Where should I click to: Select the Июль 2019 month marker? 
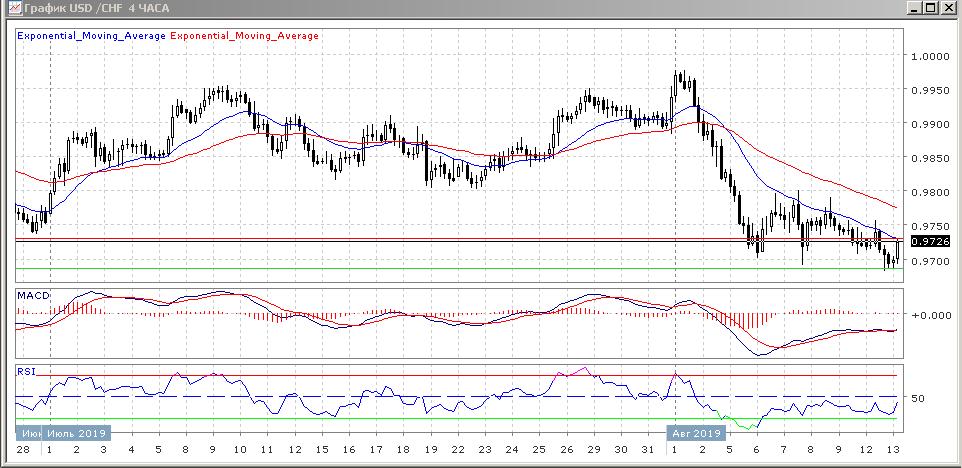coord(77,433)
